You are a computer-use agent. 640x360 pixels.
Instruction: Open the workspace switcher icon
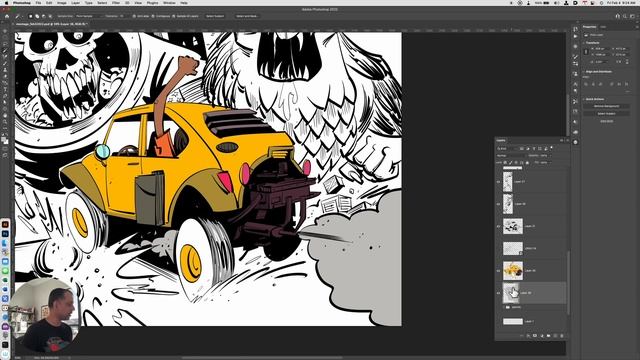point(632,16)
